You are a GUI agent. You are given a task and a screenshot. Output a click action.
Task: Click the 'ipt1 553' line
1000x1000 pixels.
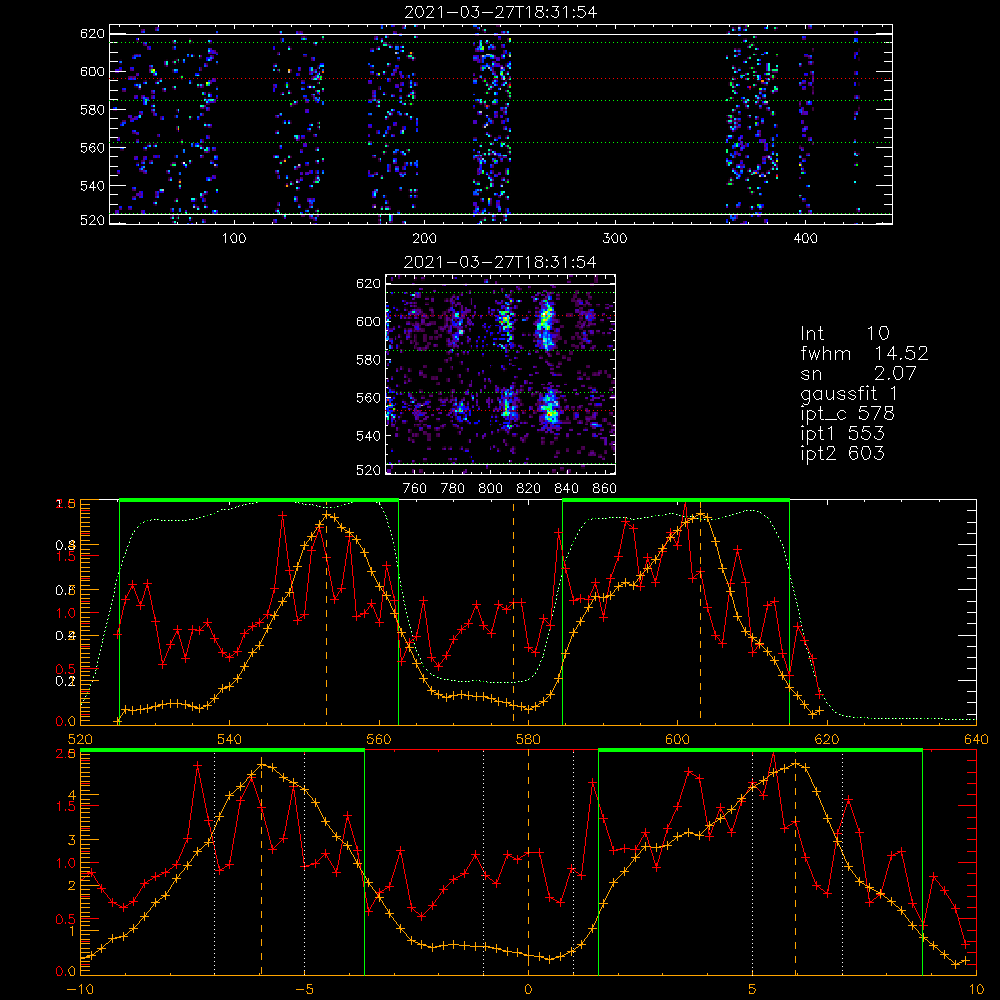tap(842, 434)
